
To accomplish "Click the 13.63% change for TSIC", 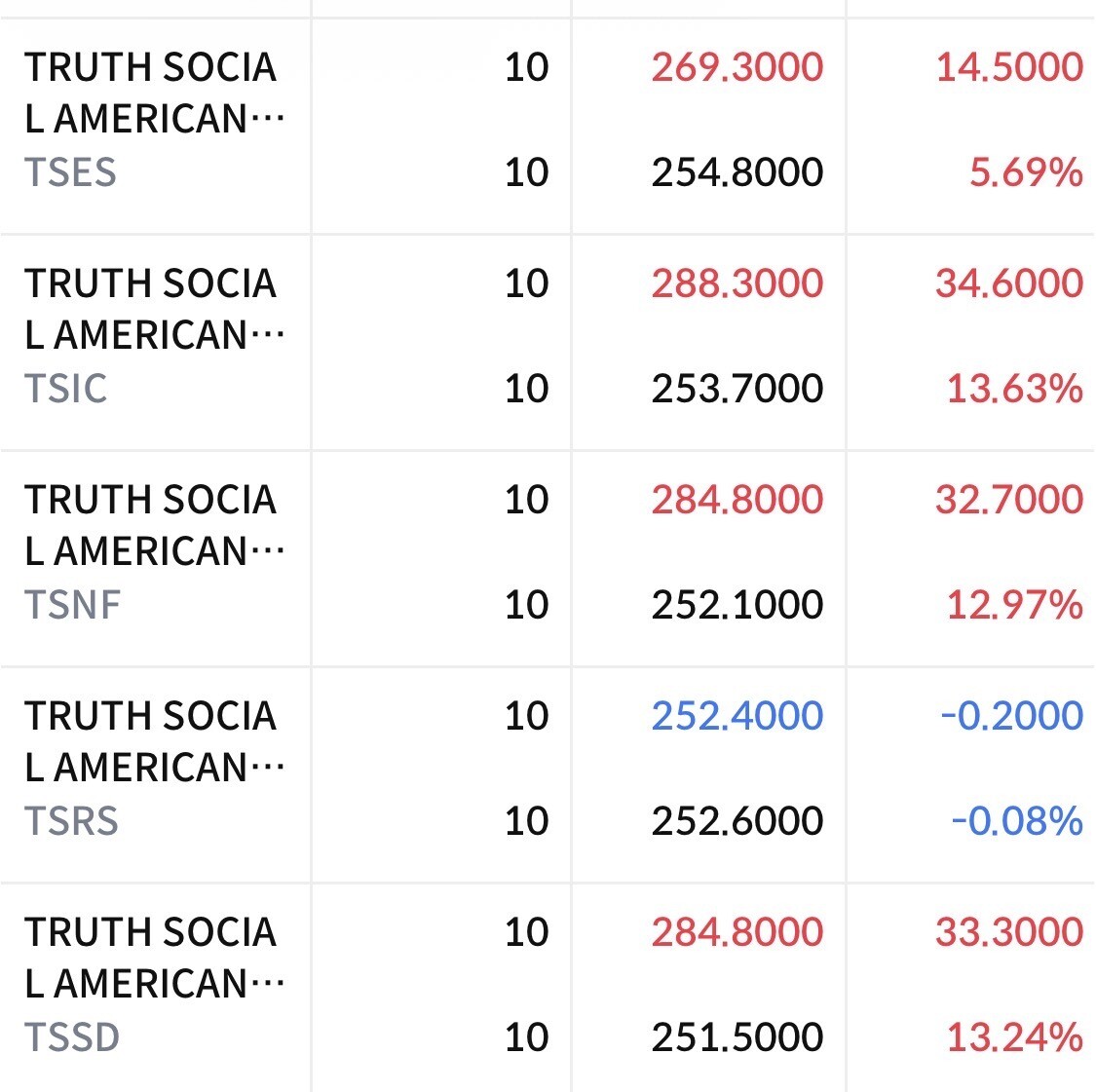I will [1014, 389].
